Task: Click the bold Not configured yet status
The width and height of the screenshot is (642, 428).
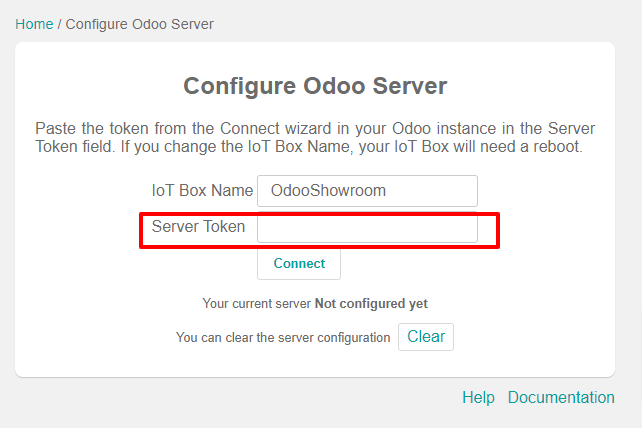Action: 371,303
